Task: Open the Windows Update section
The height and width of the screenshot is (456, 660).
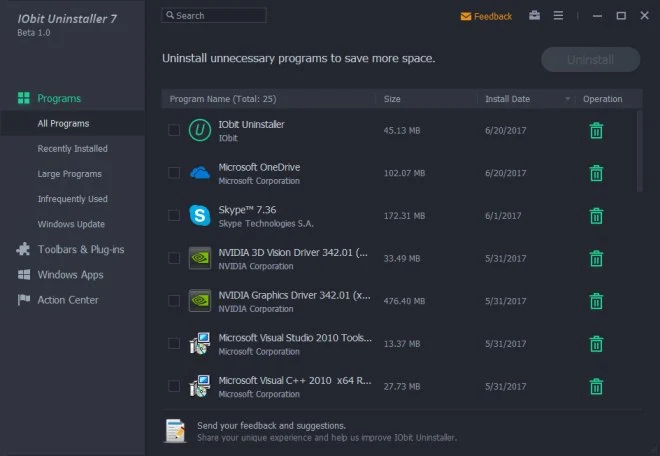Action: [71, 224]
